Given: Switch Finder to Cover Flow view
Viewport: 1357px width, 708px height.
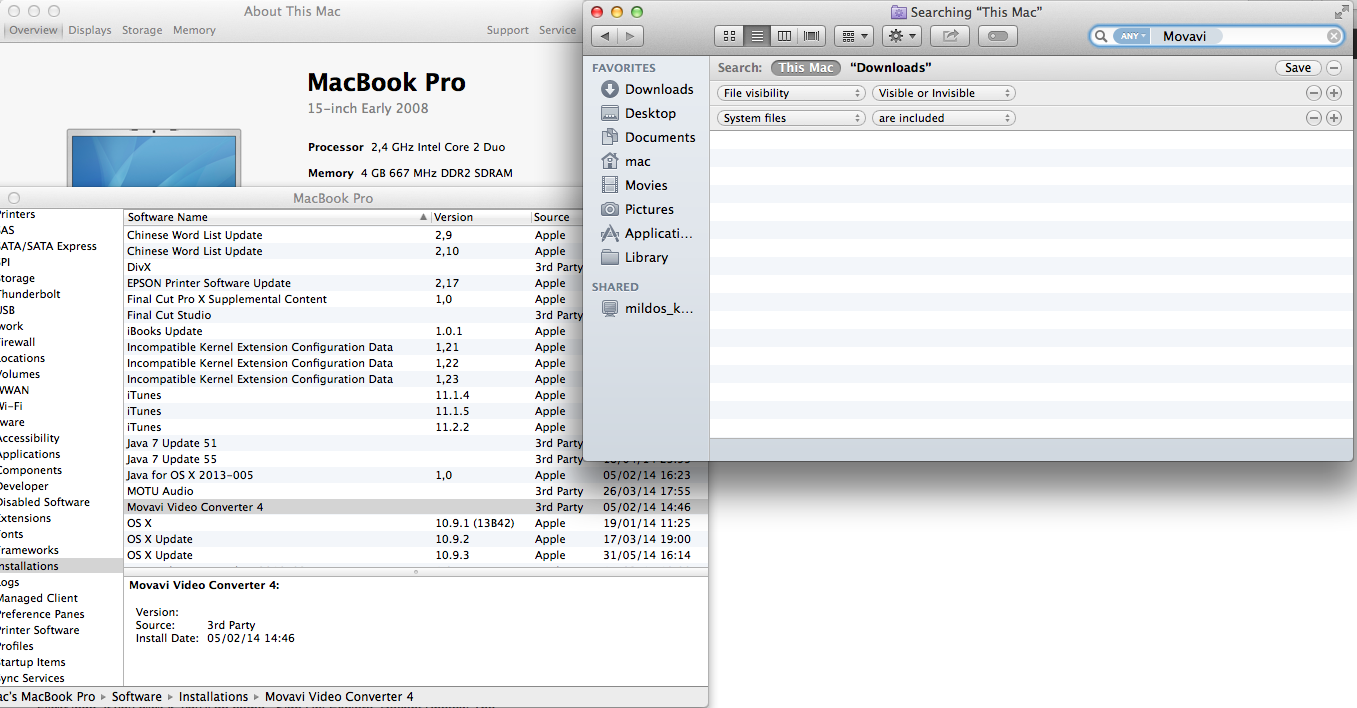Looking at the screenshot, I should point(811,36).
